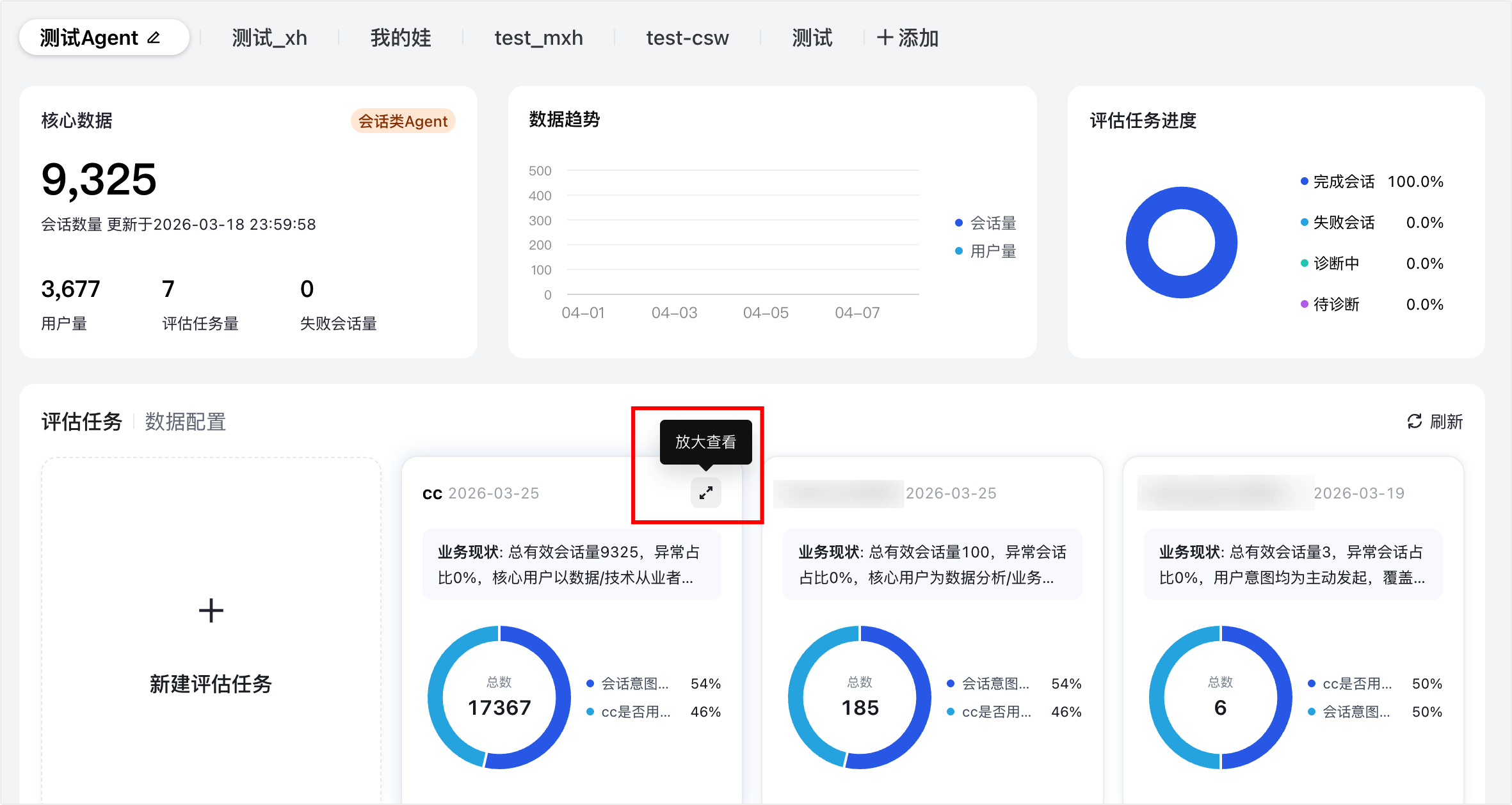The width and height of the screenshot is (1512, 805).
Task: Toggle 待诊断 legend item in progress chart
Action: pos(1335,305)
